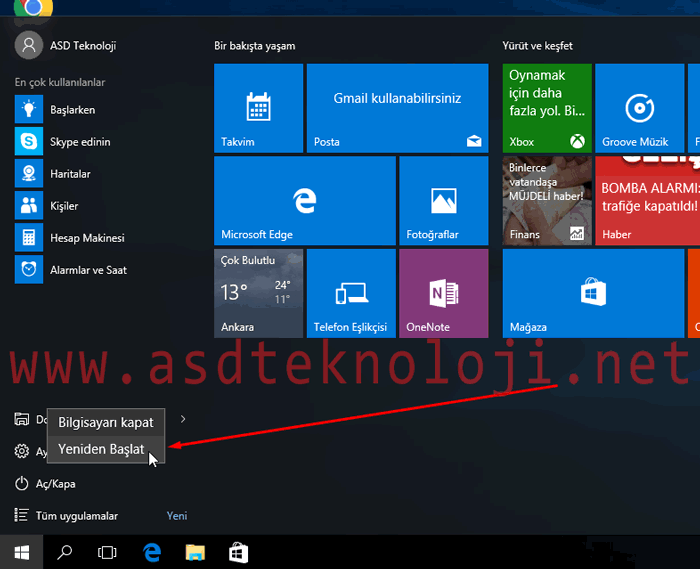Viewport: 700px width, 569px height.
Task: Launch Microsoft Edge from its tile
Action: click(x=304, y=200)
